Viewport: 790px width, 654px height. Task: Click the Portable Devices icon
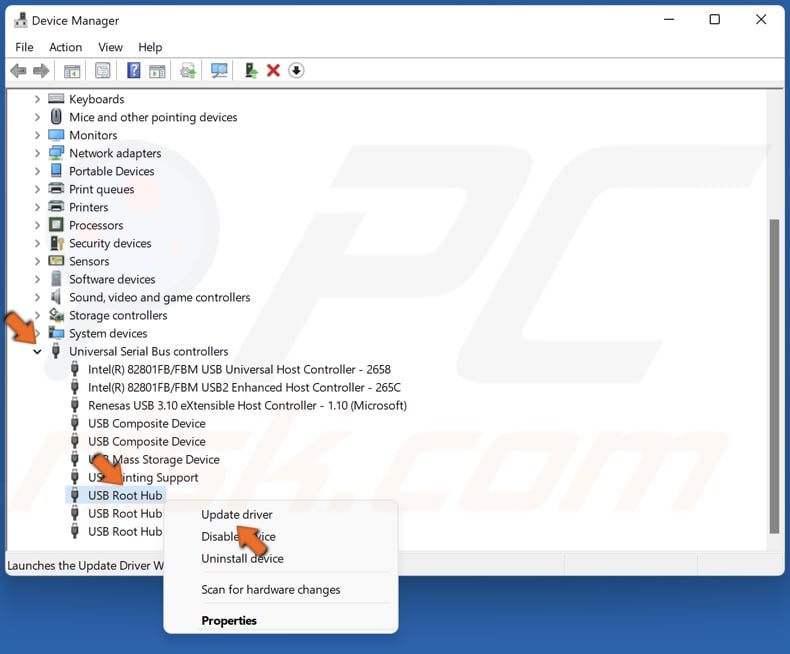click(56, 171)
